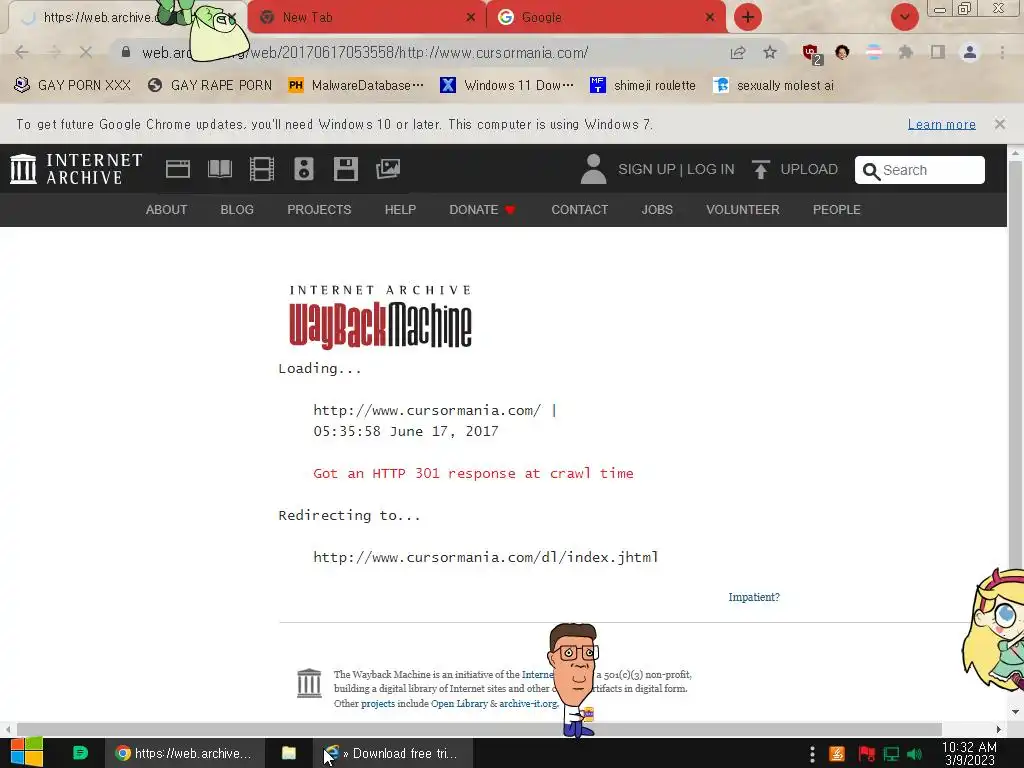
Task: Toggle the Chrome side panel
Action: click(x=938, y=52)
